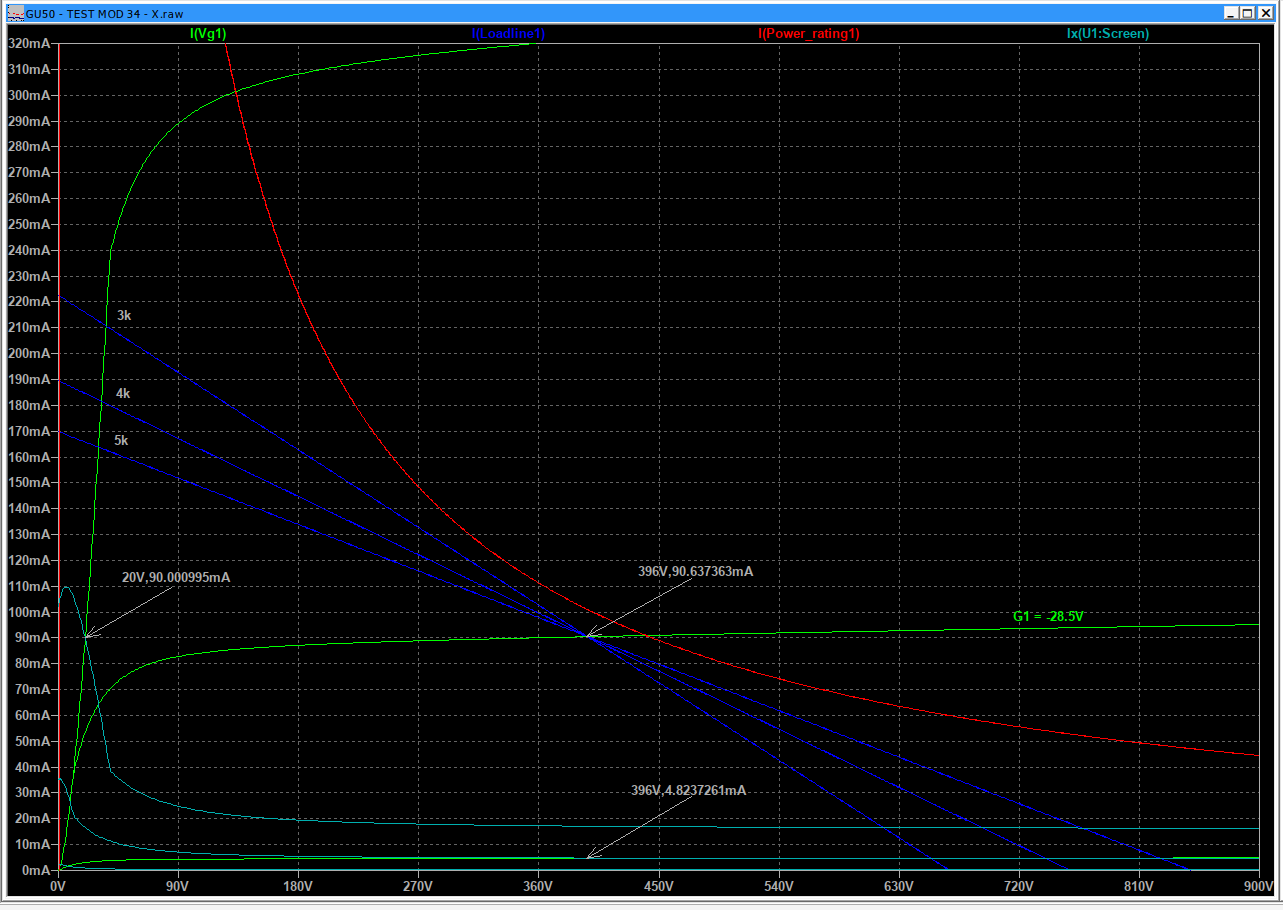Select the 3k loadline annotation
This screenshot has width=1283, height=910.
point(124,315)
